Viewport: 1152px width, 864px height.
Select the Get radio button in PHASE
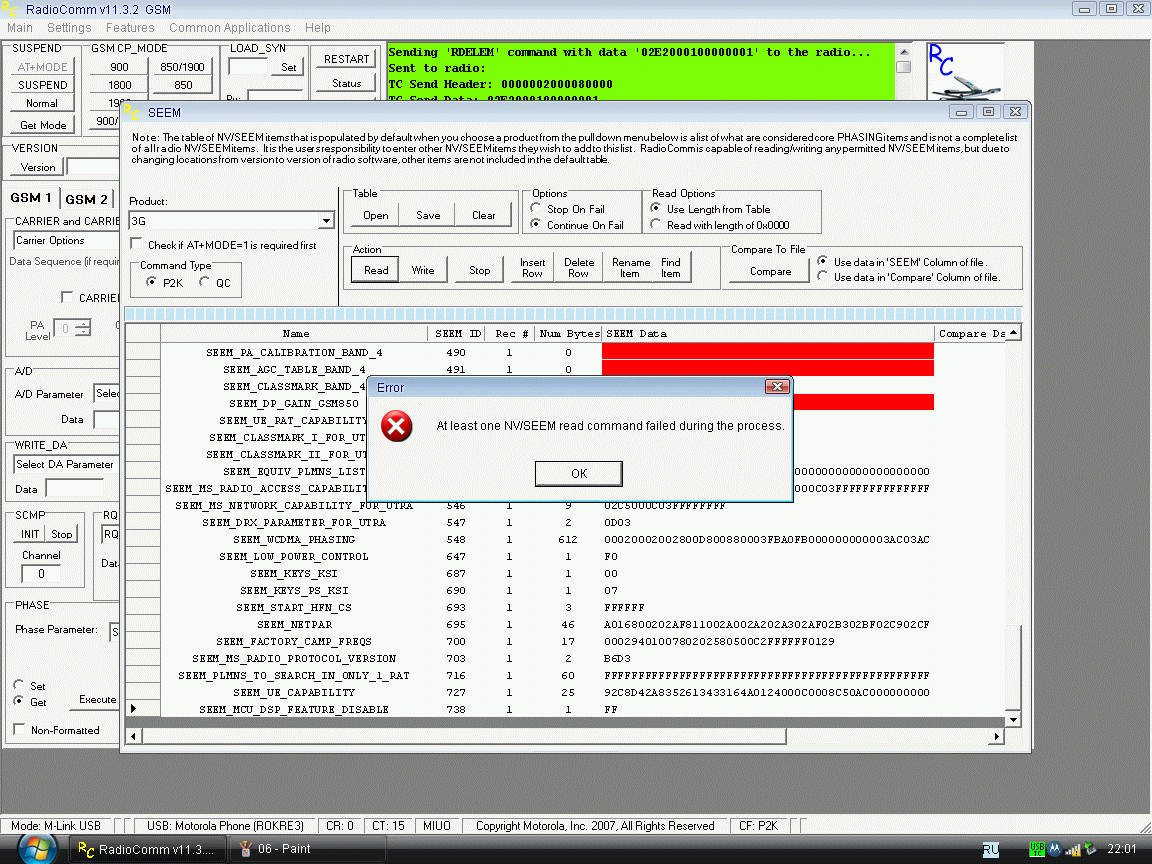click(19, 701)
